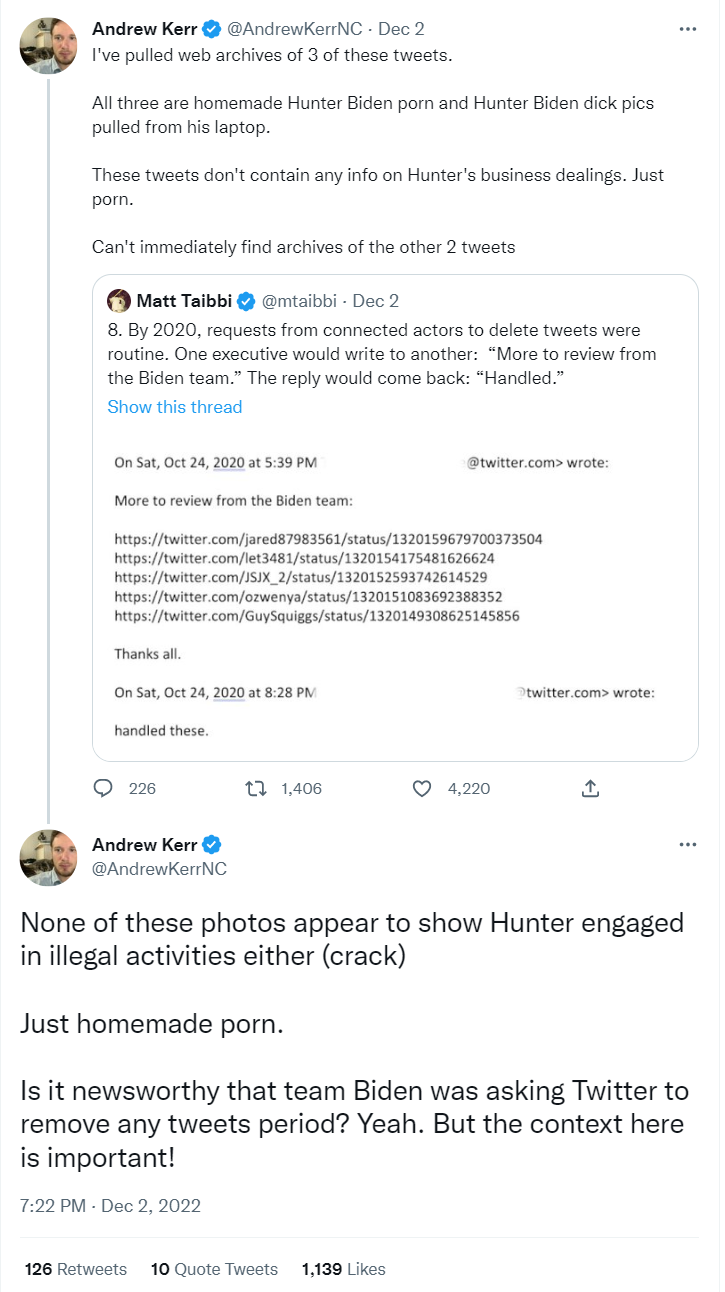Click Andrew Kerr's top profile photo
725x1292 pixels.
click(x=49, y=45)
